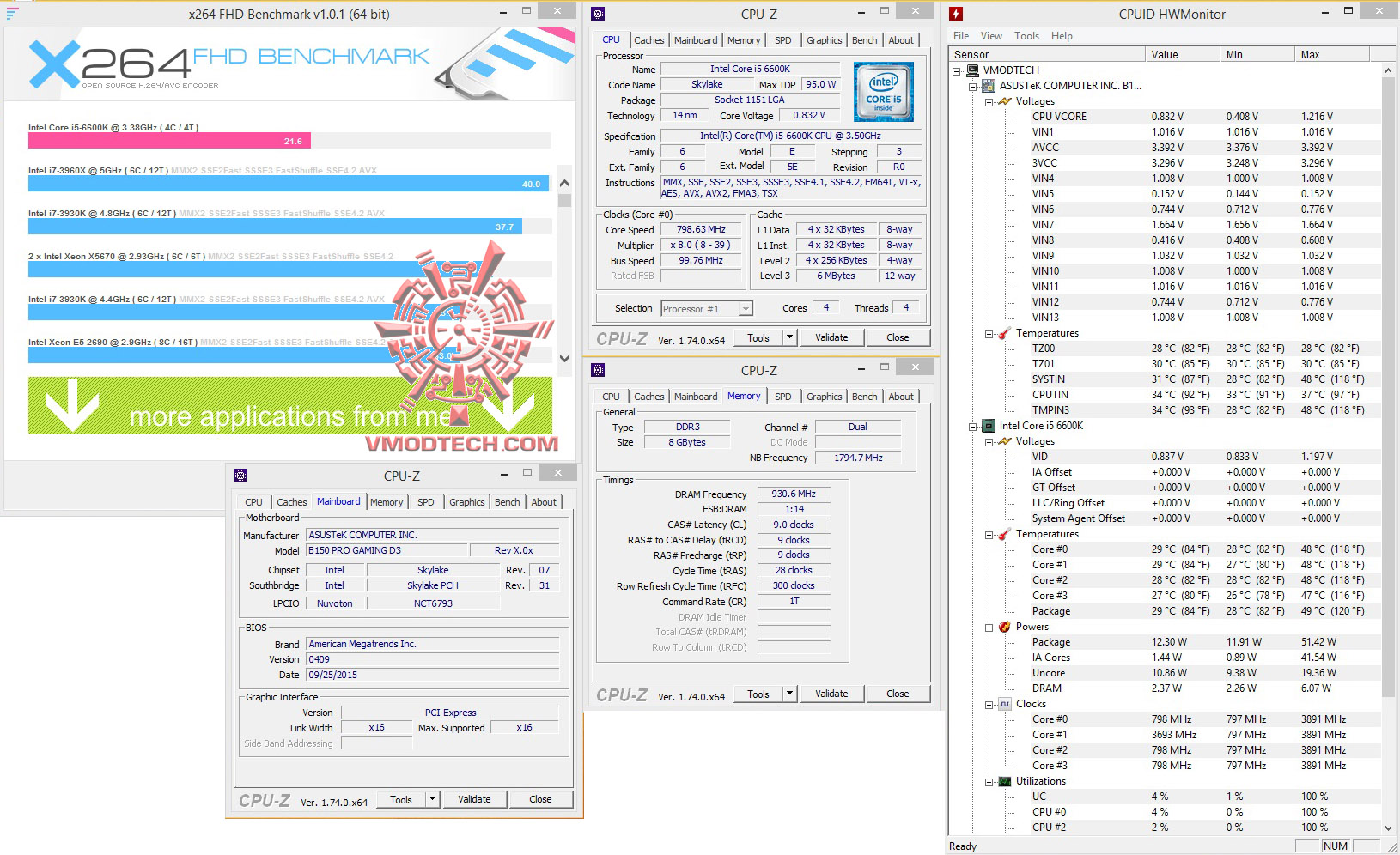Click the pink i5-6600K 21.6 result bar

point(169,141)
